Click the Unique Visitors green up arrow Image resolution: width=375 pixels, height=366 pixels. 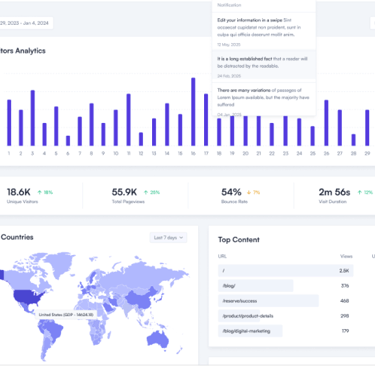(39, 192)
